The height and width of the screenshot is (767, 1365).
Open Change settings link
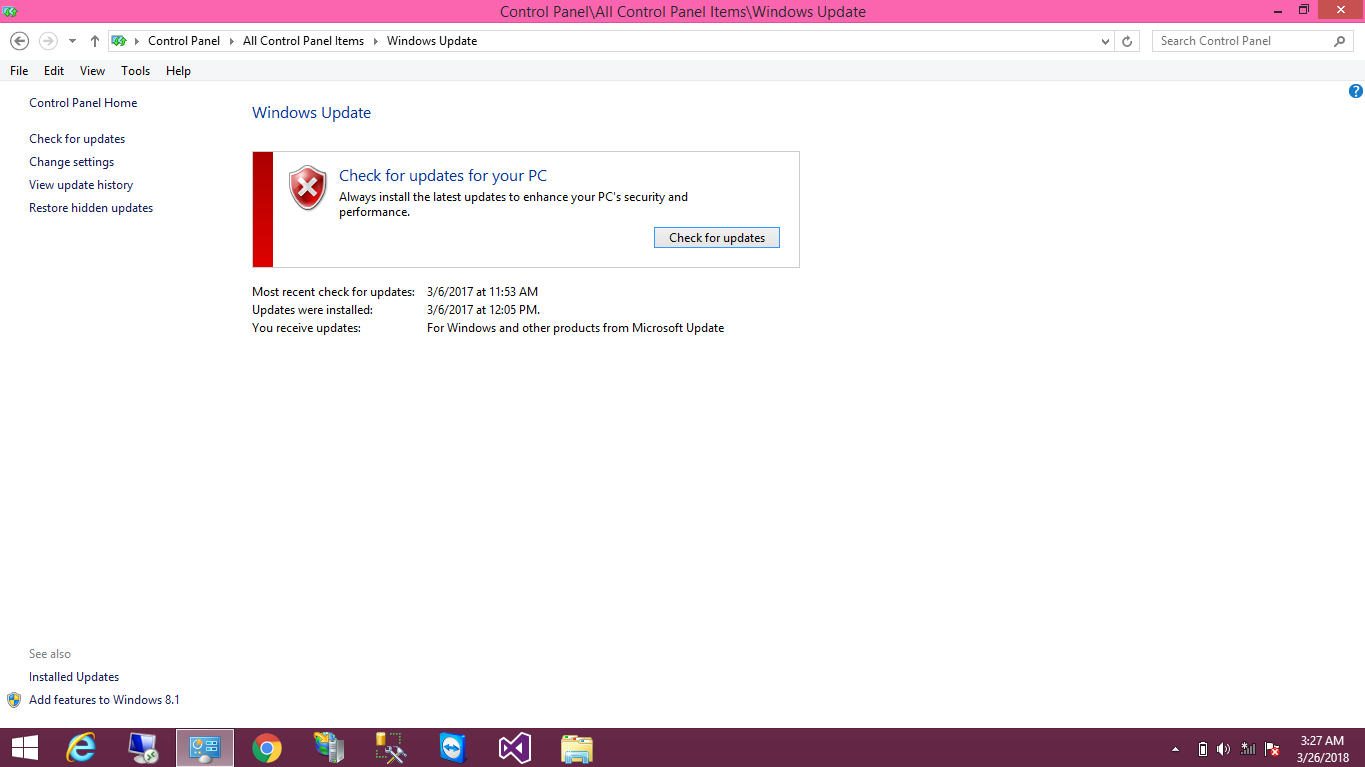pyautogui.click(x=71, y=162)
